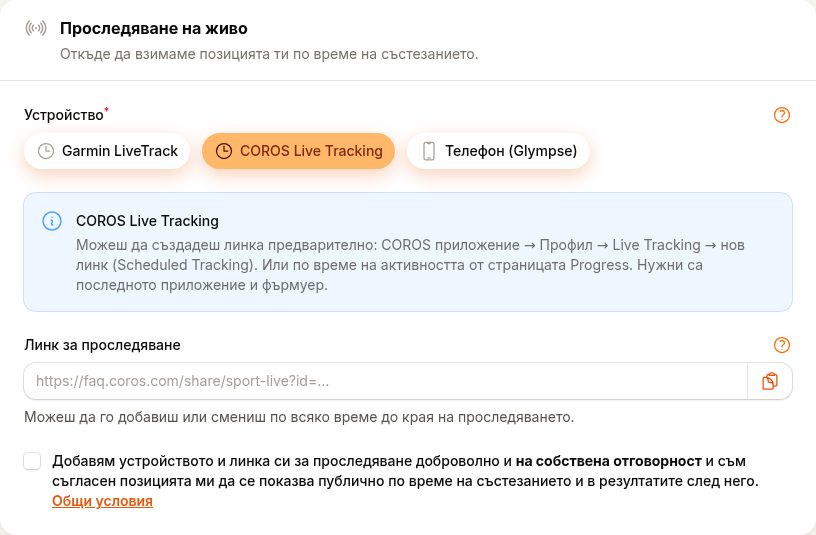Click the live broadcast icon beside Проследяване на живо
The image size is (816, 535).
(36, 28)
